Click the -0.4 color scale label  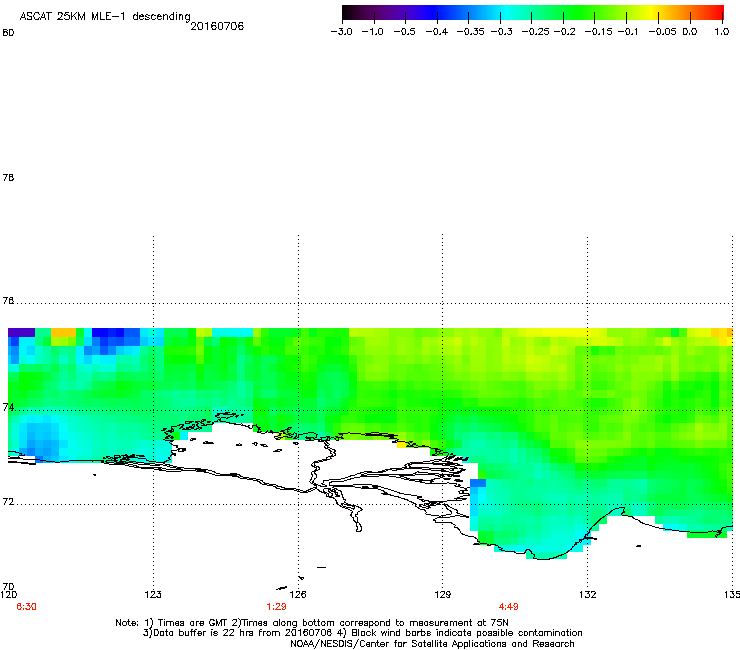pos(437,32)
